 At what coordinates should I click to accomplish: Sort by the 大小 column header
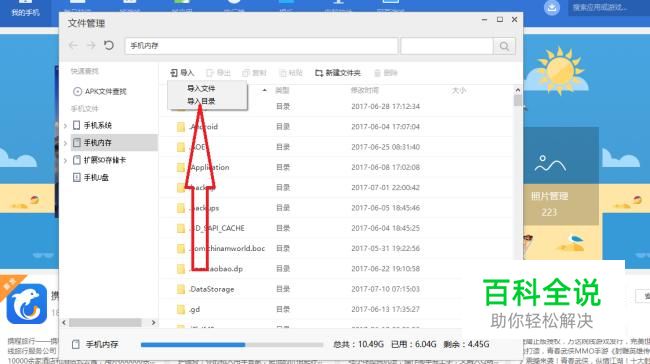[x=459, y=90]
